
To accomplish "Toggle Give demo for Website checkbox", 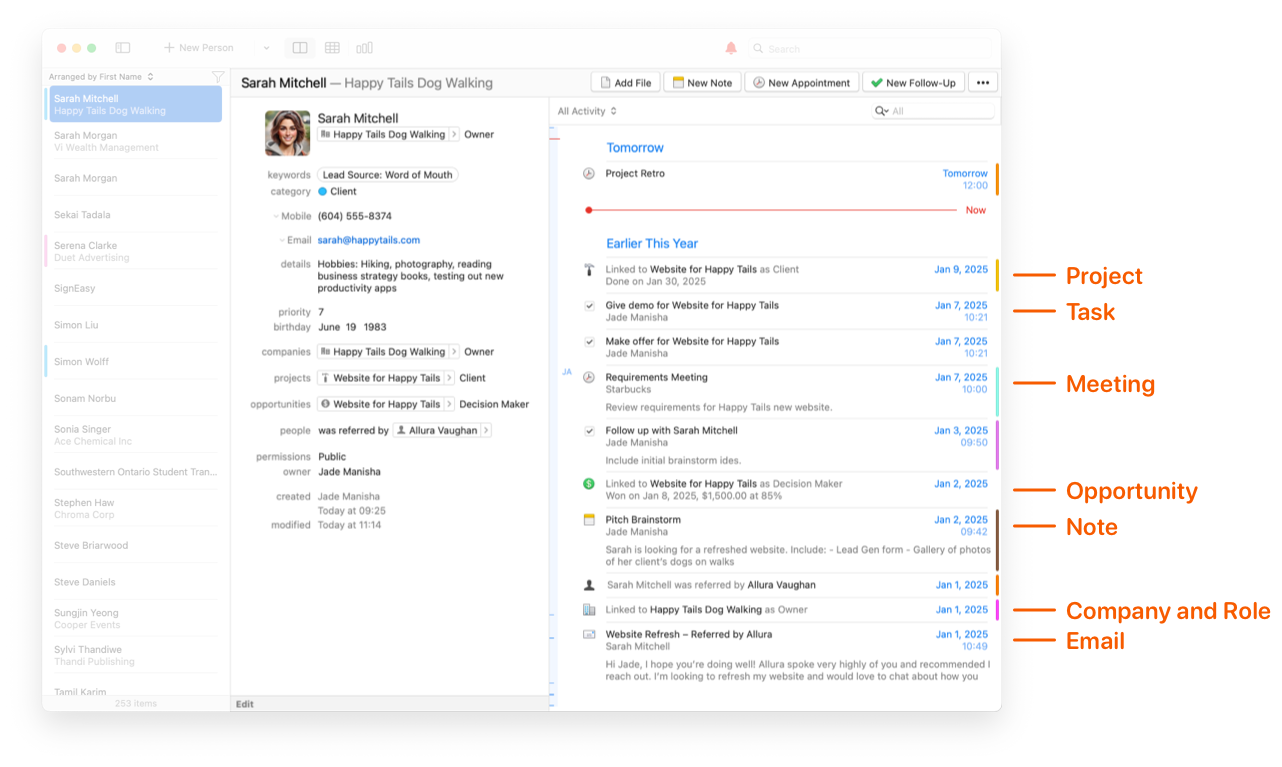I will tap(589, 306).
